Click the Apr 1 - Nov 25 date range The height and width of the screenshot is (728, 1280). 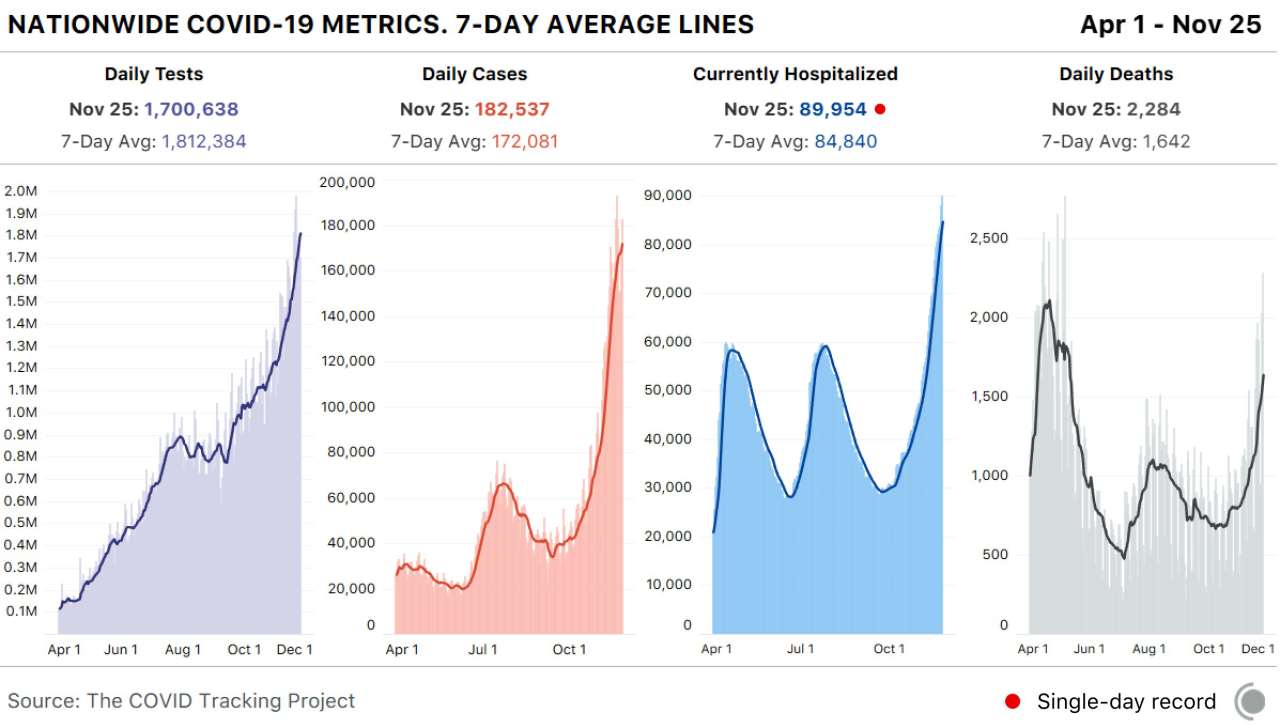[1171, 25]
